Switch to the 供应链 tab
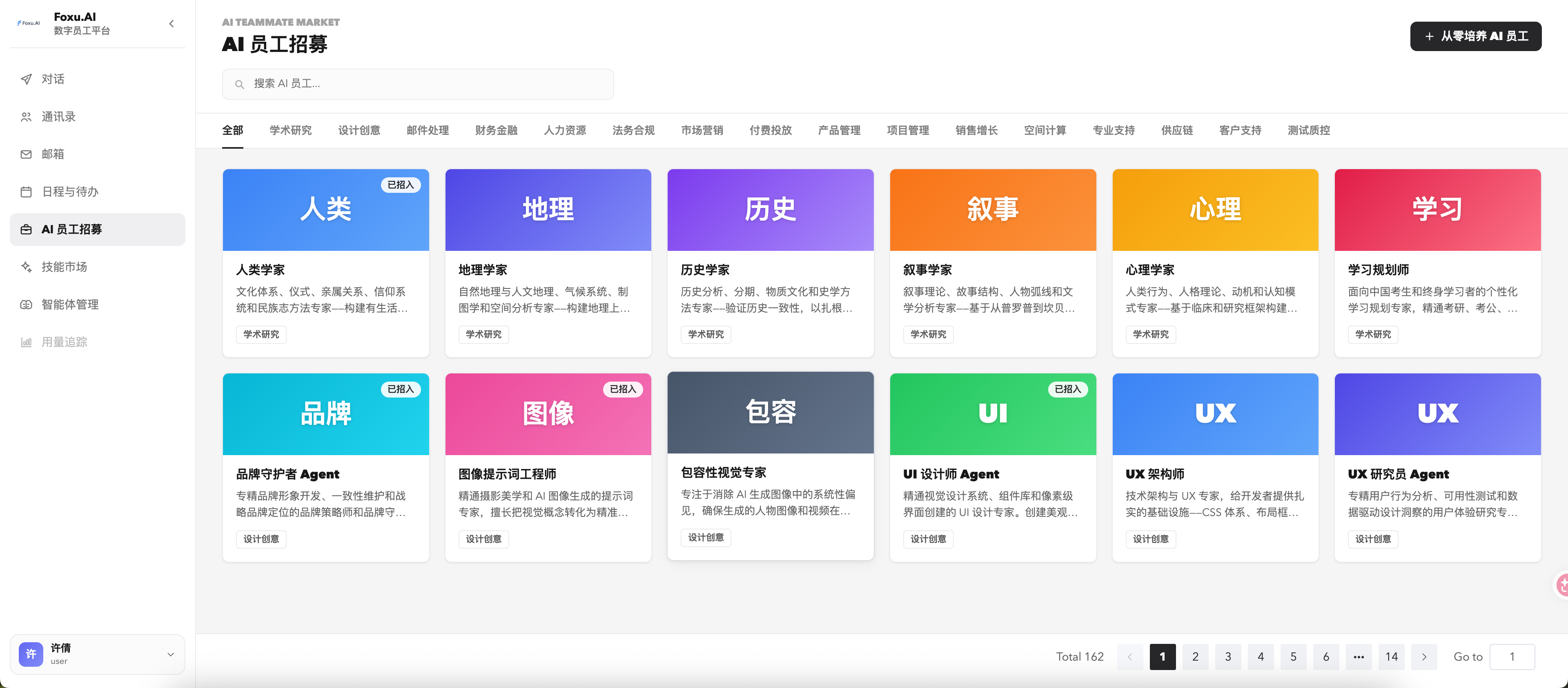This screenshot has width=1568, height=688. tap(1176, 130)
